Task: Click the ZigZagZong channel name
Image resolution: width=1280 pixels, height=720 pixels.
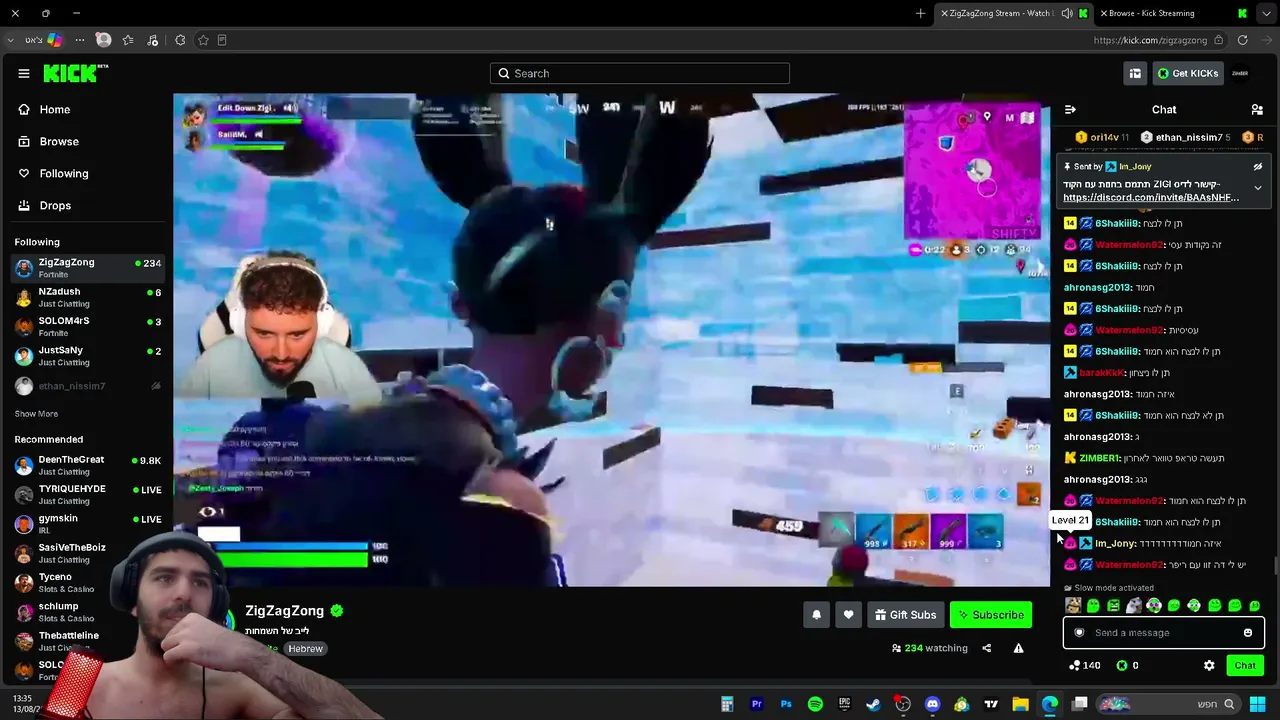Action: coord(285,611)
